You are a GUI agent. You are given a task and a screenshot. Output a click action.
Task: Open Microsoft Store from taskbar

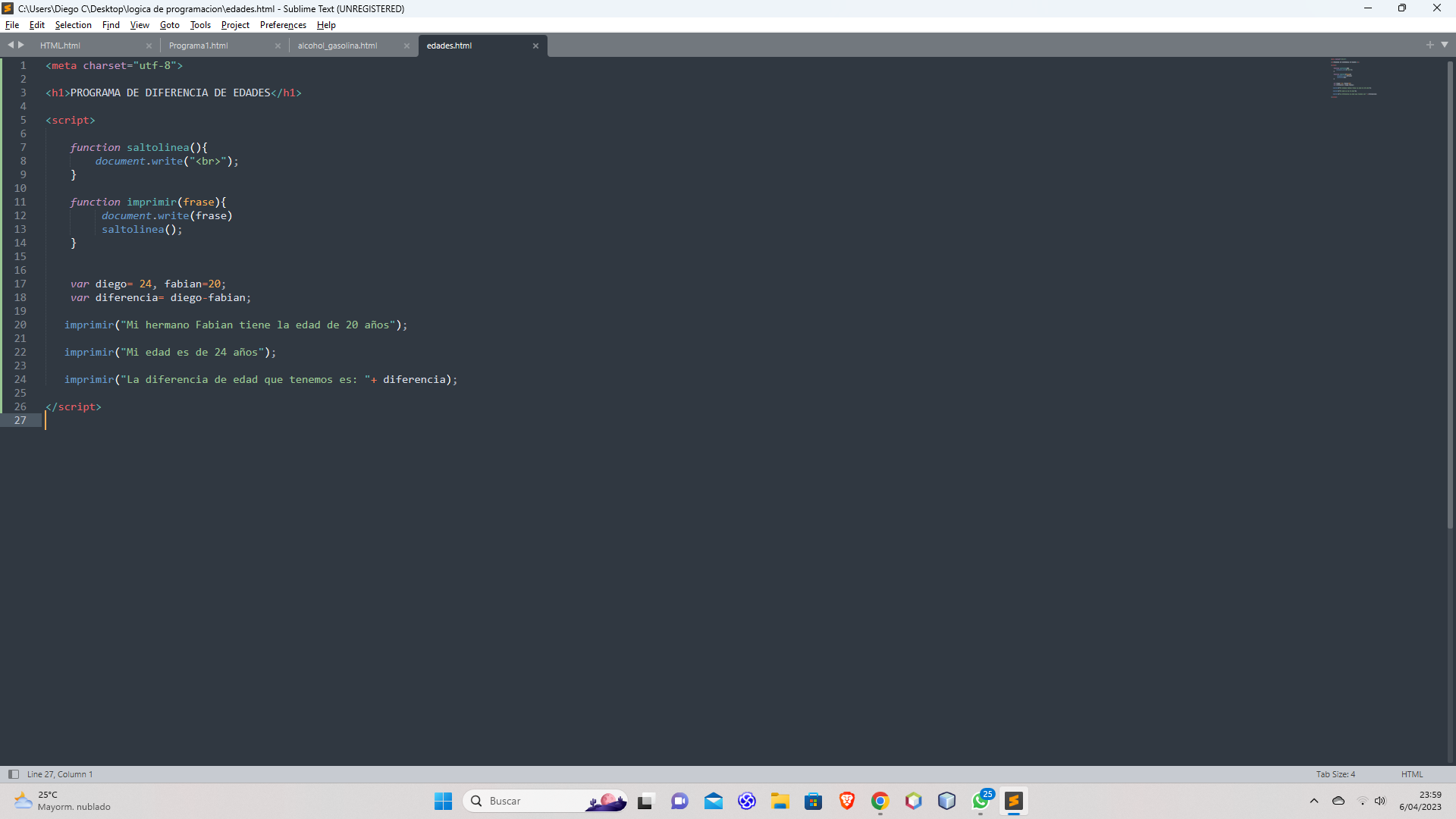coord(814,801)
